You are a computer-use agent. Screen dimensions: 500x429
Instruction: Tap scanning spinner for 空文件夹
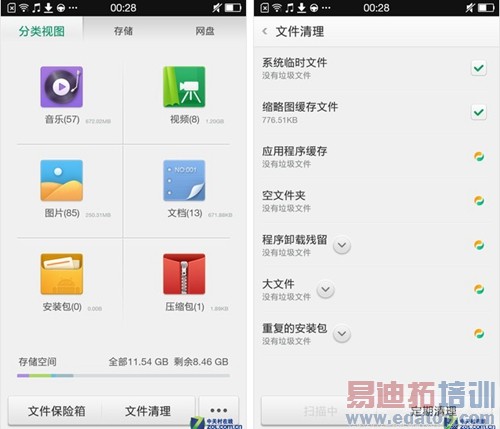pyautogui.click(x=479, y=201)
